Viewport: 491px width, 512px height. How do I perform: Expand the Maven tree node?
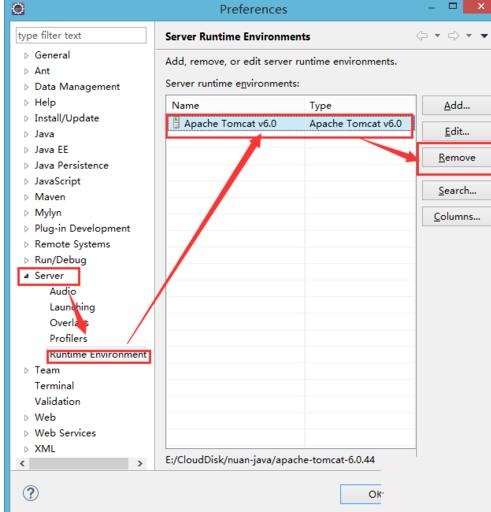26,197
